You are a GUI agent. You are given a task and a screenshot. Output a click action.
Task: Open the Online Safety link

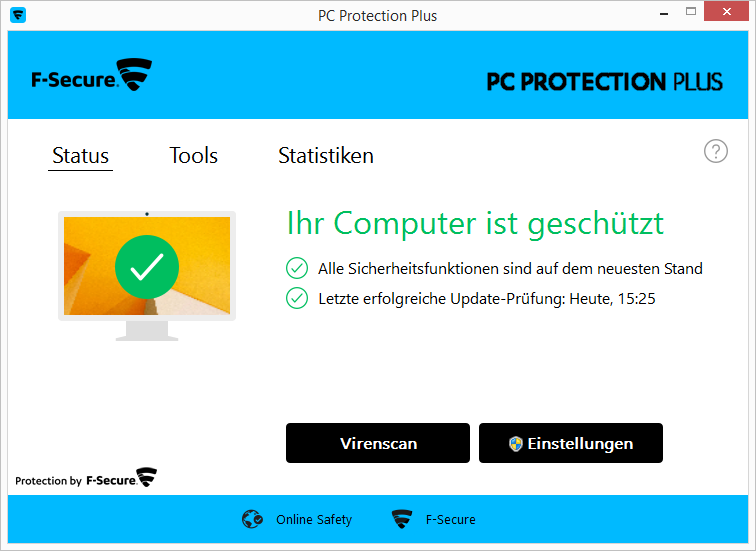click(x=314, y=520)
